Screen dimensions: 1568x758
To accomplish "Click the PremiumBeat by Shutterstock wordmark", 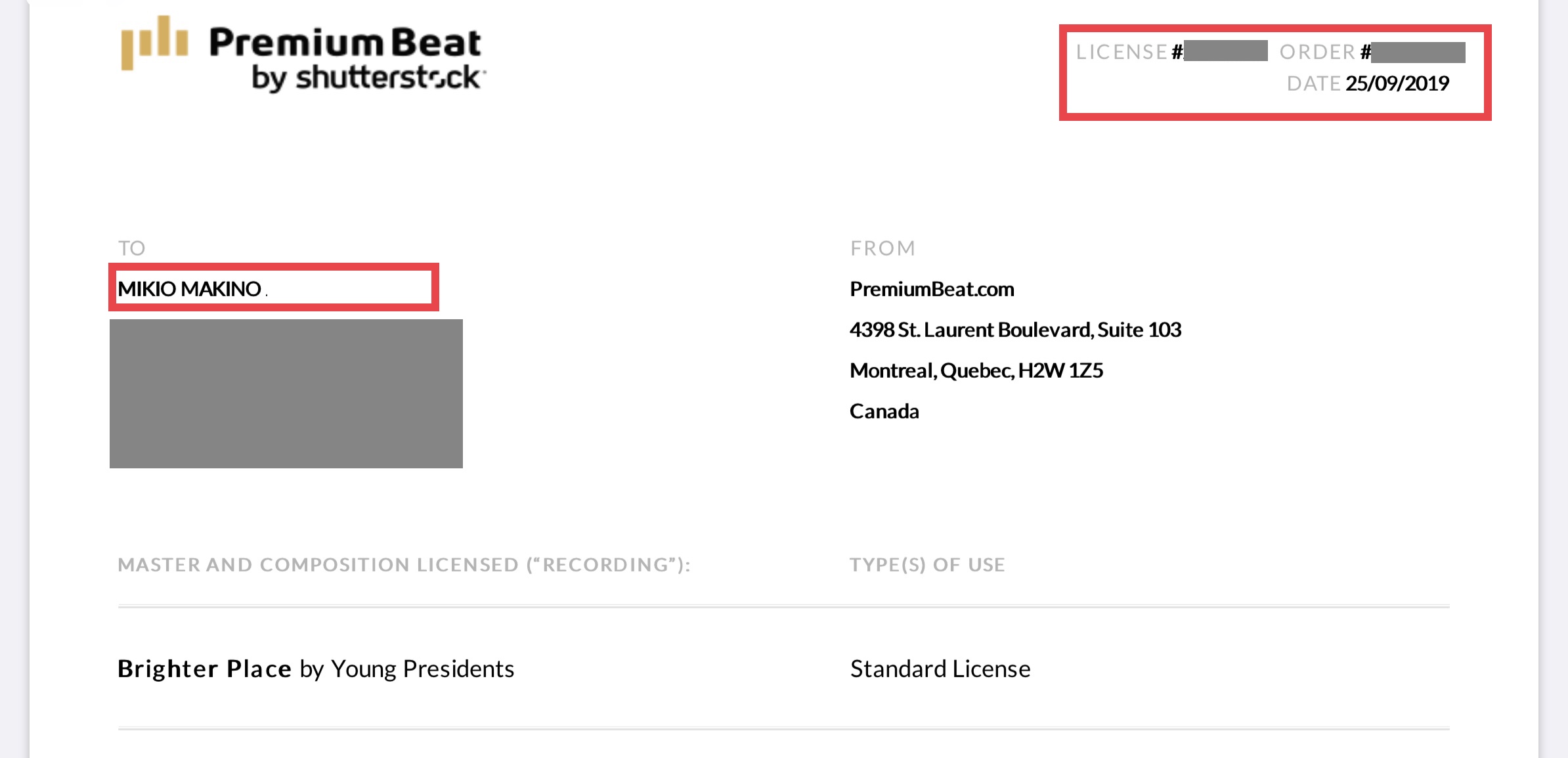I will coord(346,58).
